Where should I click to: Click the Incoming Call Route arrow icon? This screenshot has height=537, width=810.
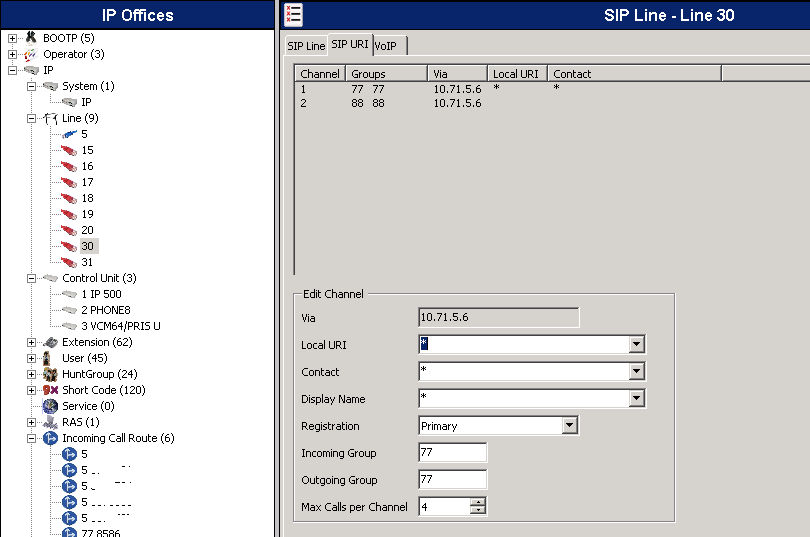50,438
